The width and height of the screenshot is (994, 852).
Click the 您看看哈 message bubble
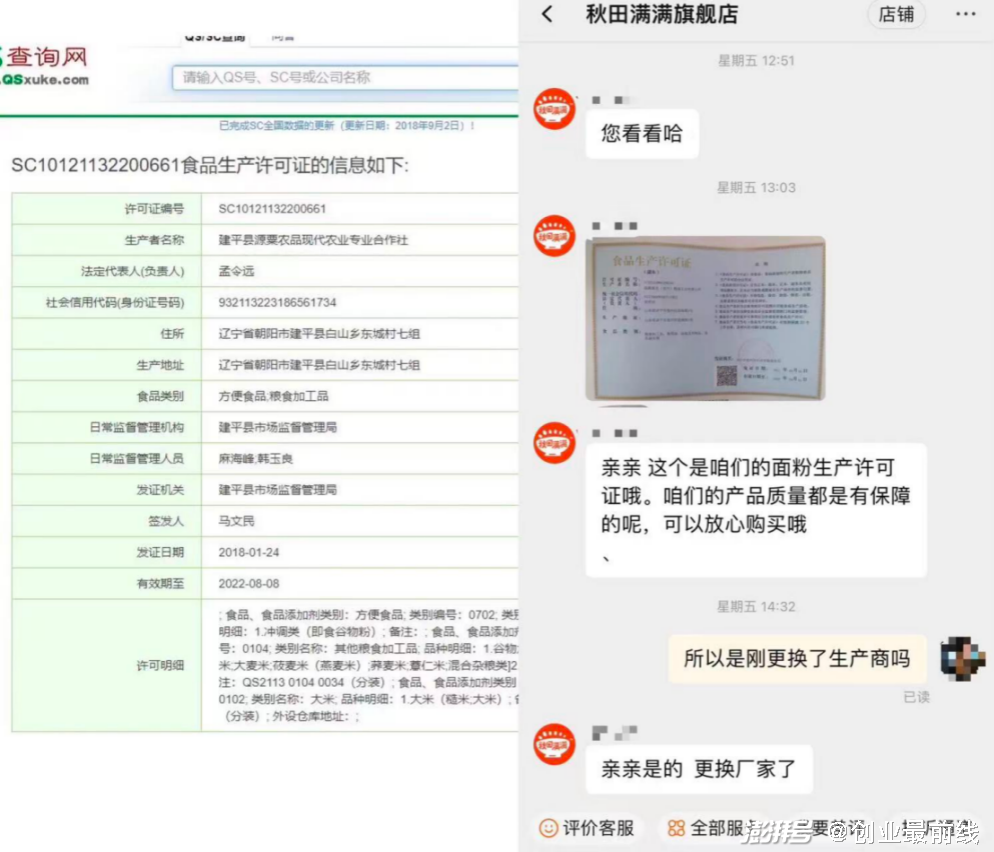pos(641,133)
